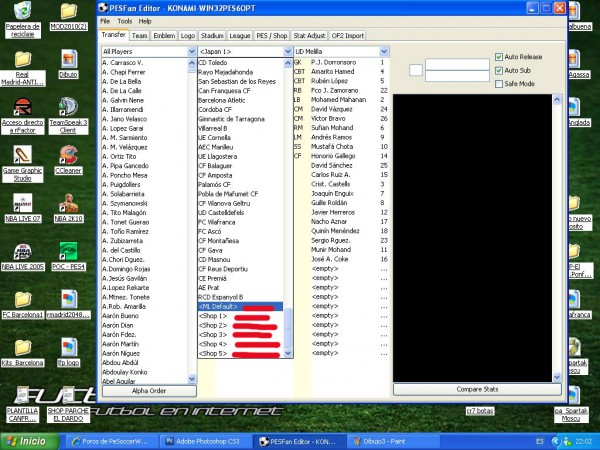600x450 pixels.
Task: Switch to the OF2 Import tab
Action: click(x=347, y=36)
